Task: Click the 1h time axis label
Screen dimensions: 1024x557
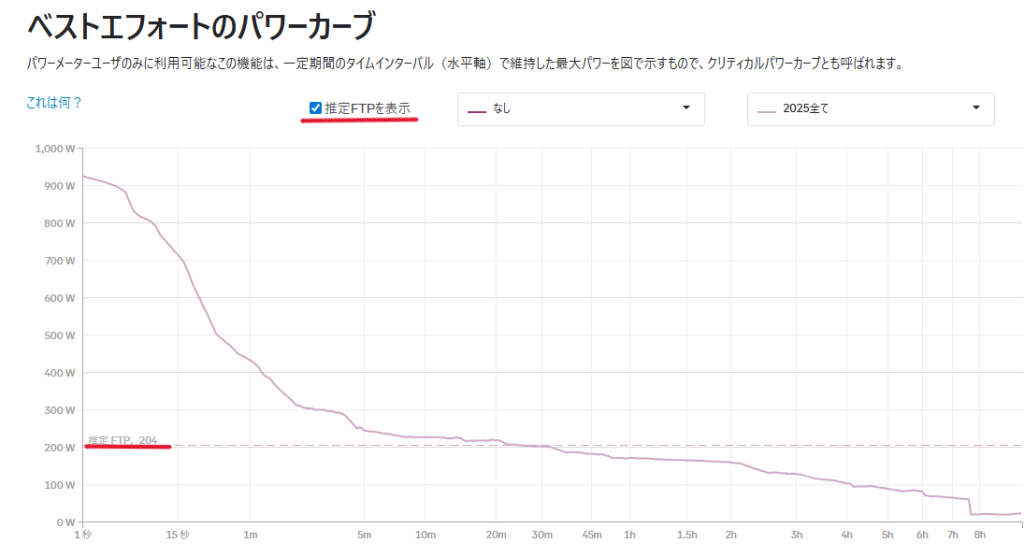Action: tap(629, 535)
